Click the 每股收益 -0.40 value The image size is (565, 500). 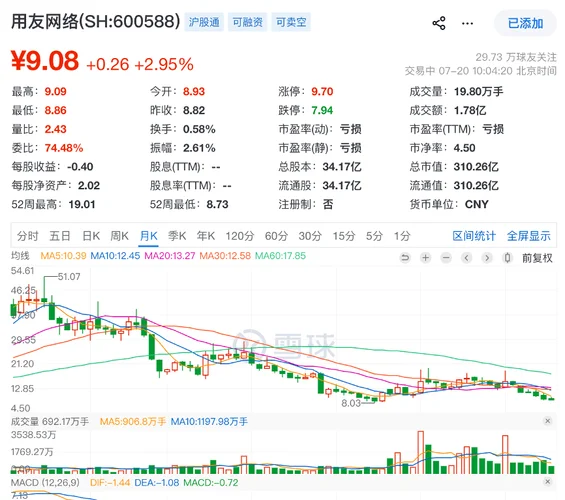pyautogui.click(x=80, y=166)
